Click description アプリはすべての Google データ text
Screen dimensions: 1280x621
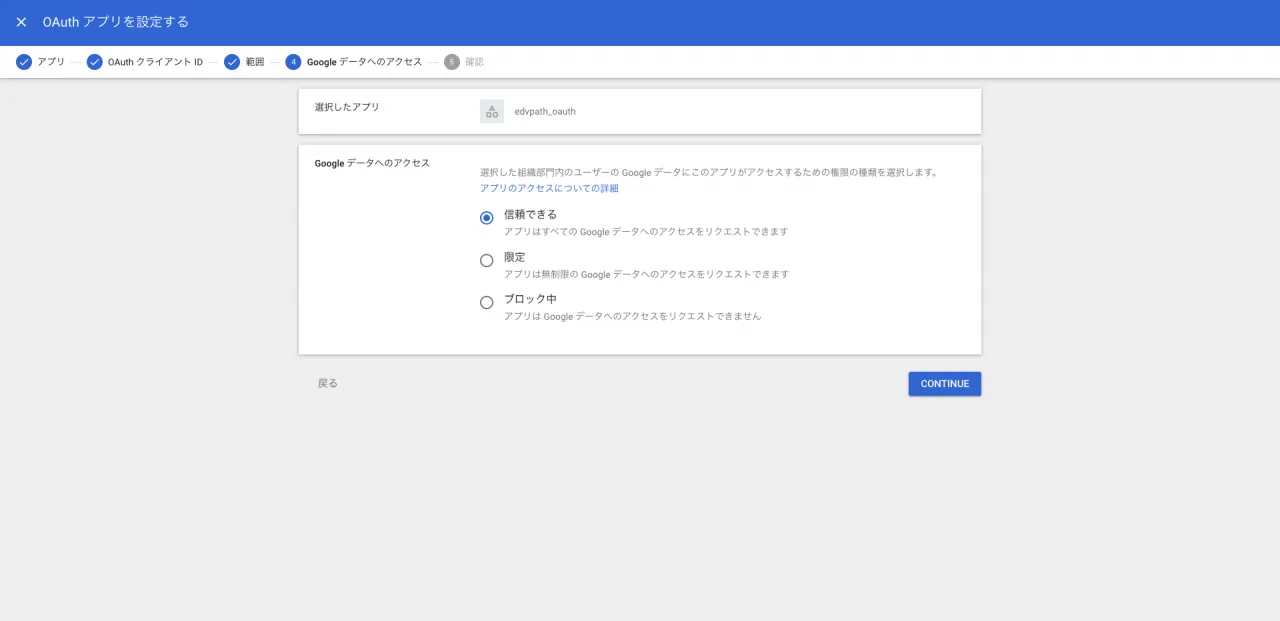coord(646,232)
